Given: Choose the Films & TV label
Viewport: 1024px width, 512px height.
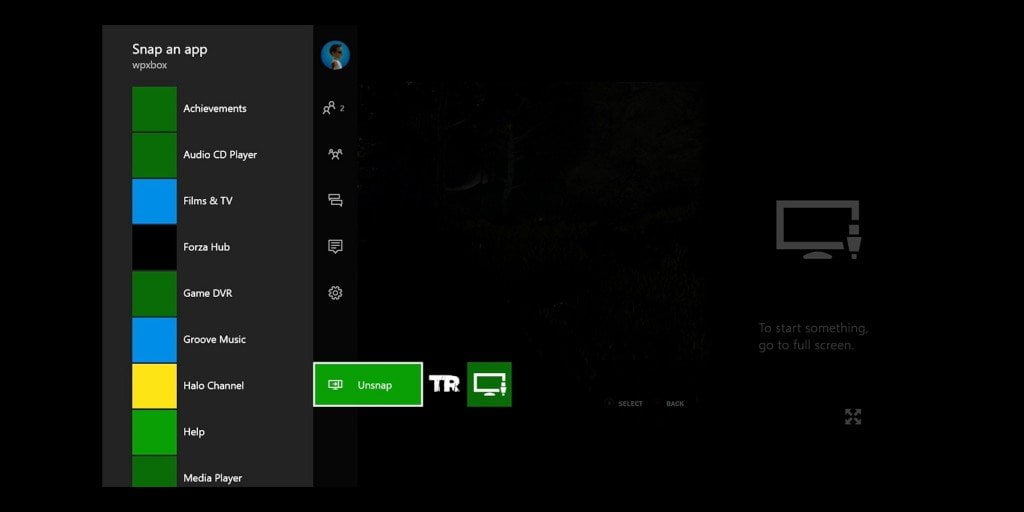Looking at the screenshot, I should (x=208, y=200).
